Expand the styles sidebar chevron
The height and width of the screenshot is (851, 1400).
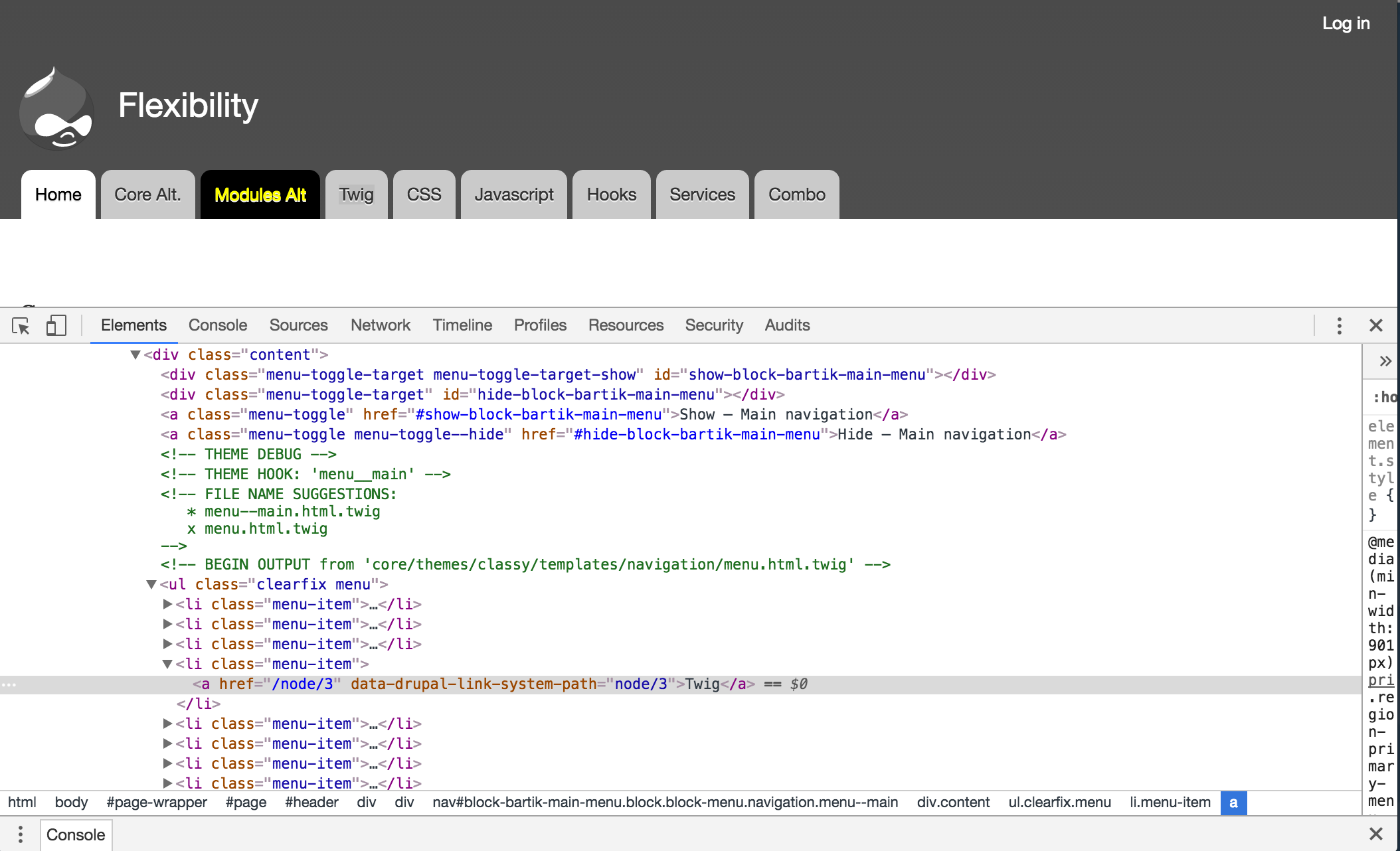click(x=1385, y=361)
